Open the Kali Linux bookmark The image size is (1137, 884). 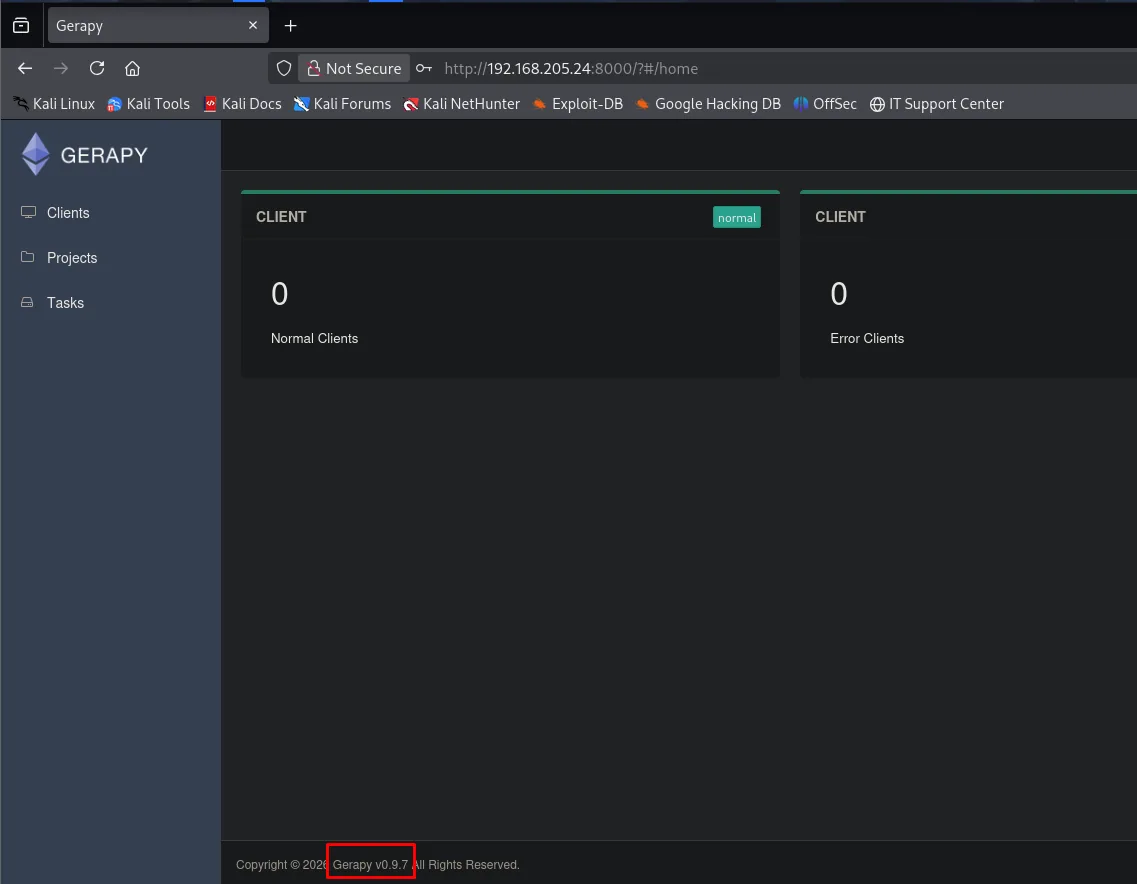tap(54, 104)
